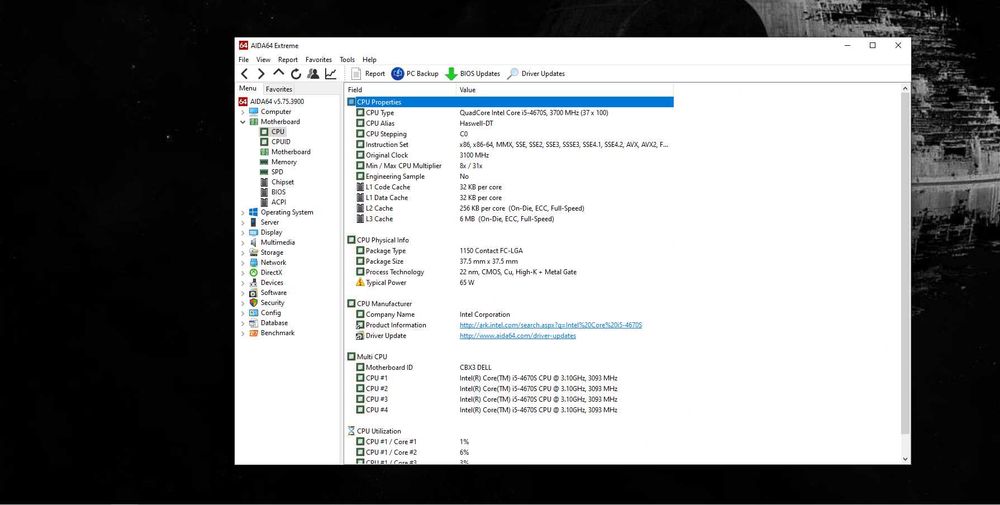This screenshot has height=505, width=1000.
Task: Select the Chipset tree item
Action: tap(283, 182)
